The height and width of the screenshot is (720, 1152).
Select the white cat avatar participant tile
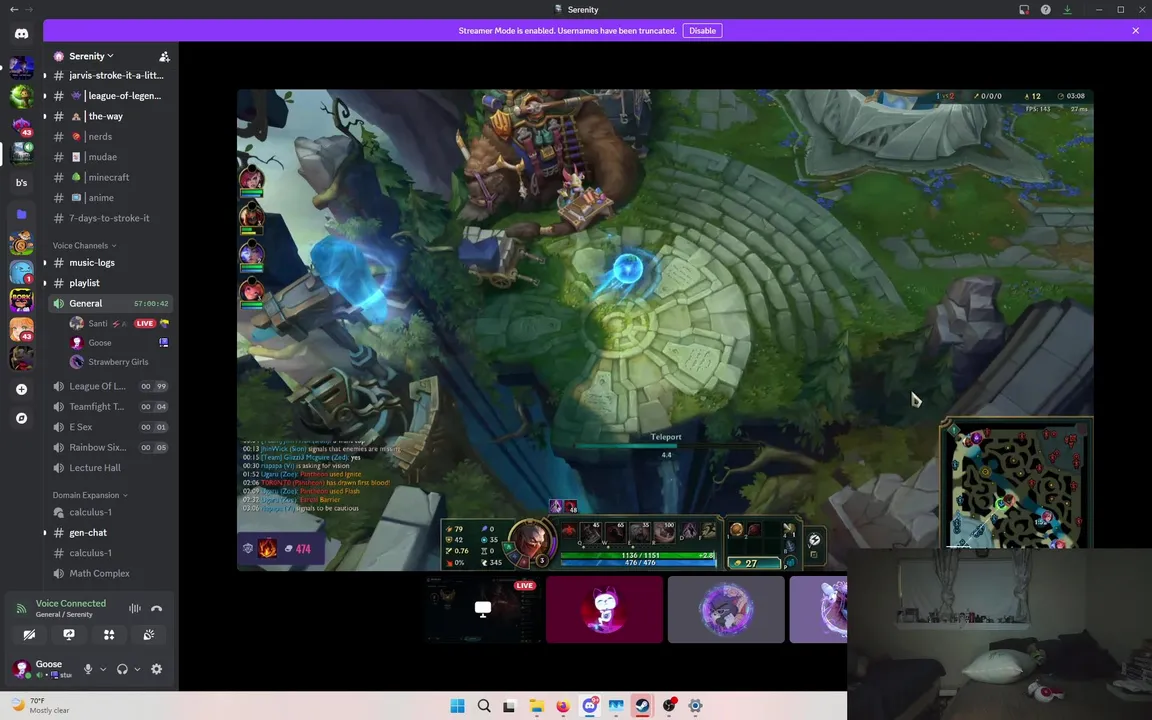point(604,609)
